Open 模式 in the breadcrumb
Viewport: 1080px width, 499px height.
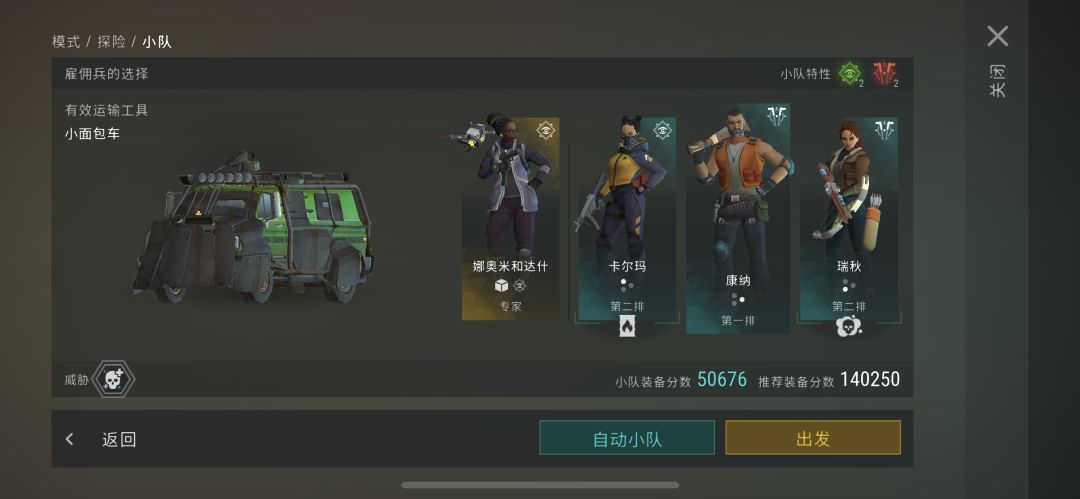66,41
